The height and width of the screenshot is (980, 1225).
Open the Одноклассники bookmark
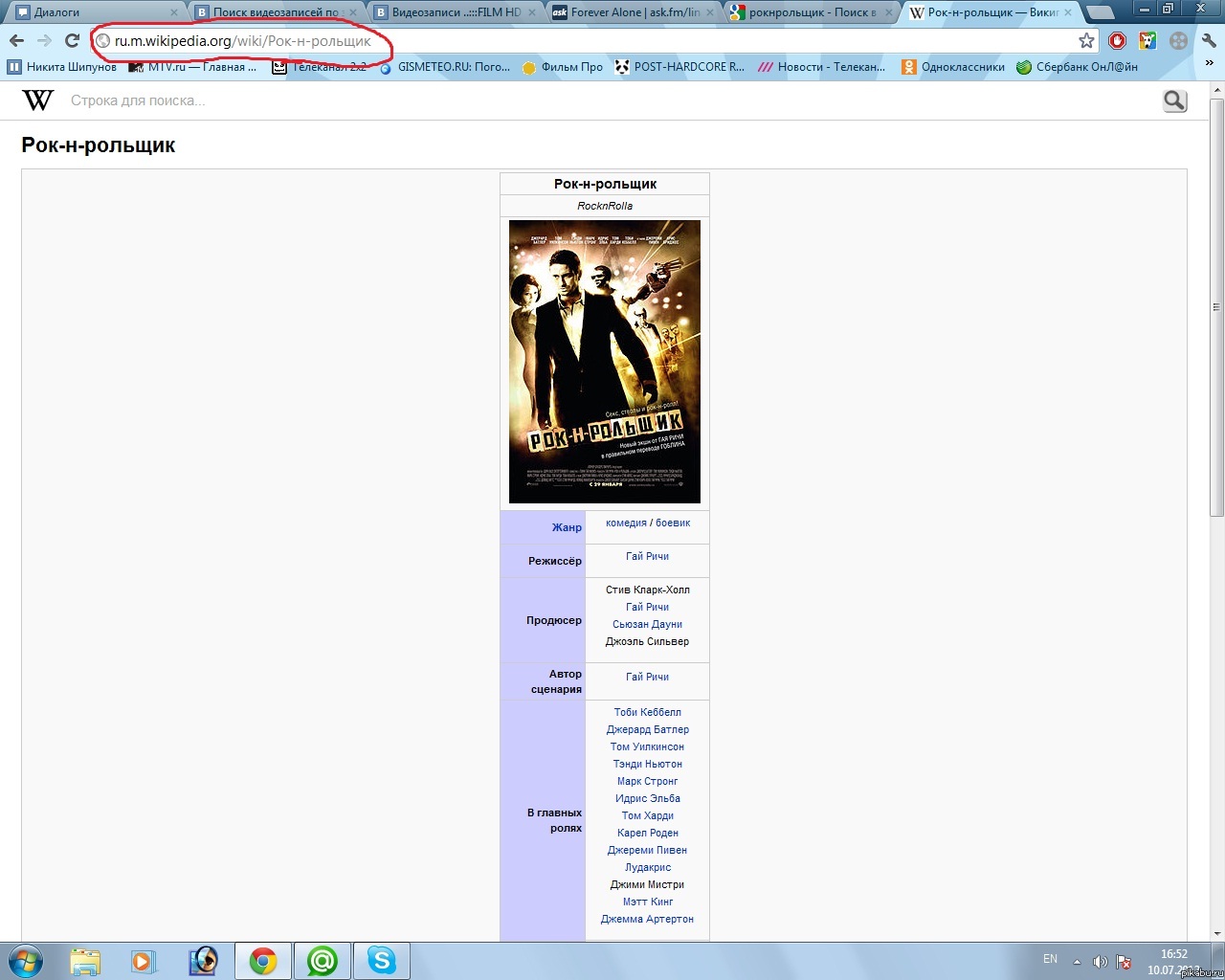[953, 67]
